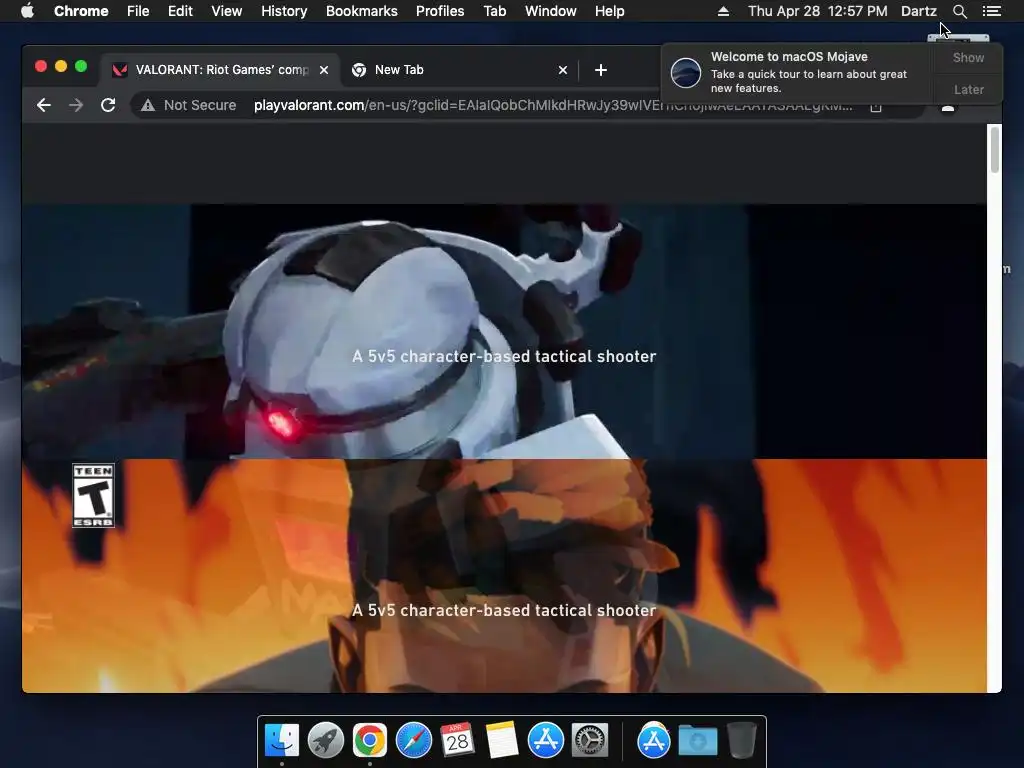Viewport: 1024px width, 768px height.
Task: Open a new tab with plus button
Action: (x=601, y=70)
